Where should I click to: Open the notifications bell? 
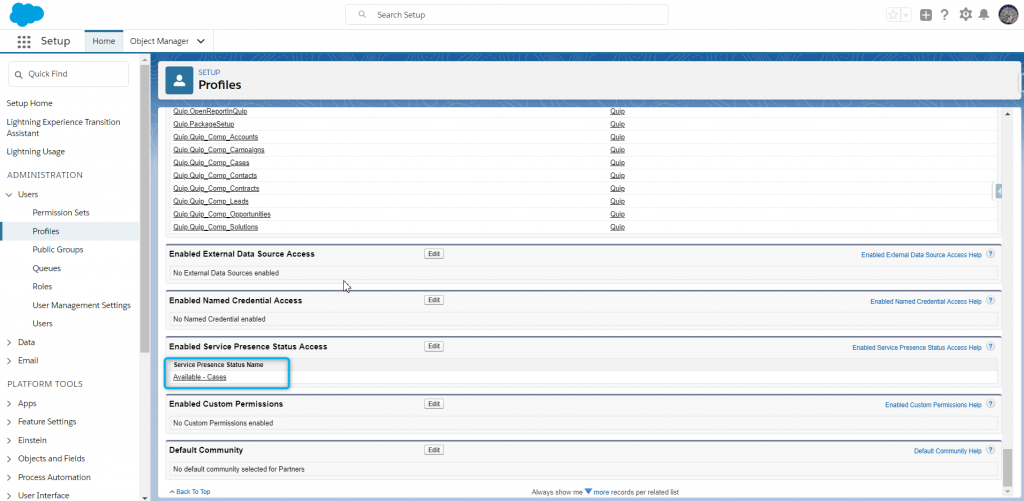[x=984, y=15]
